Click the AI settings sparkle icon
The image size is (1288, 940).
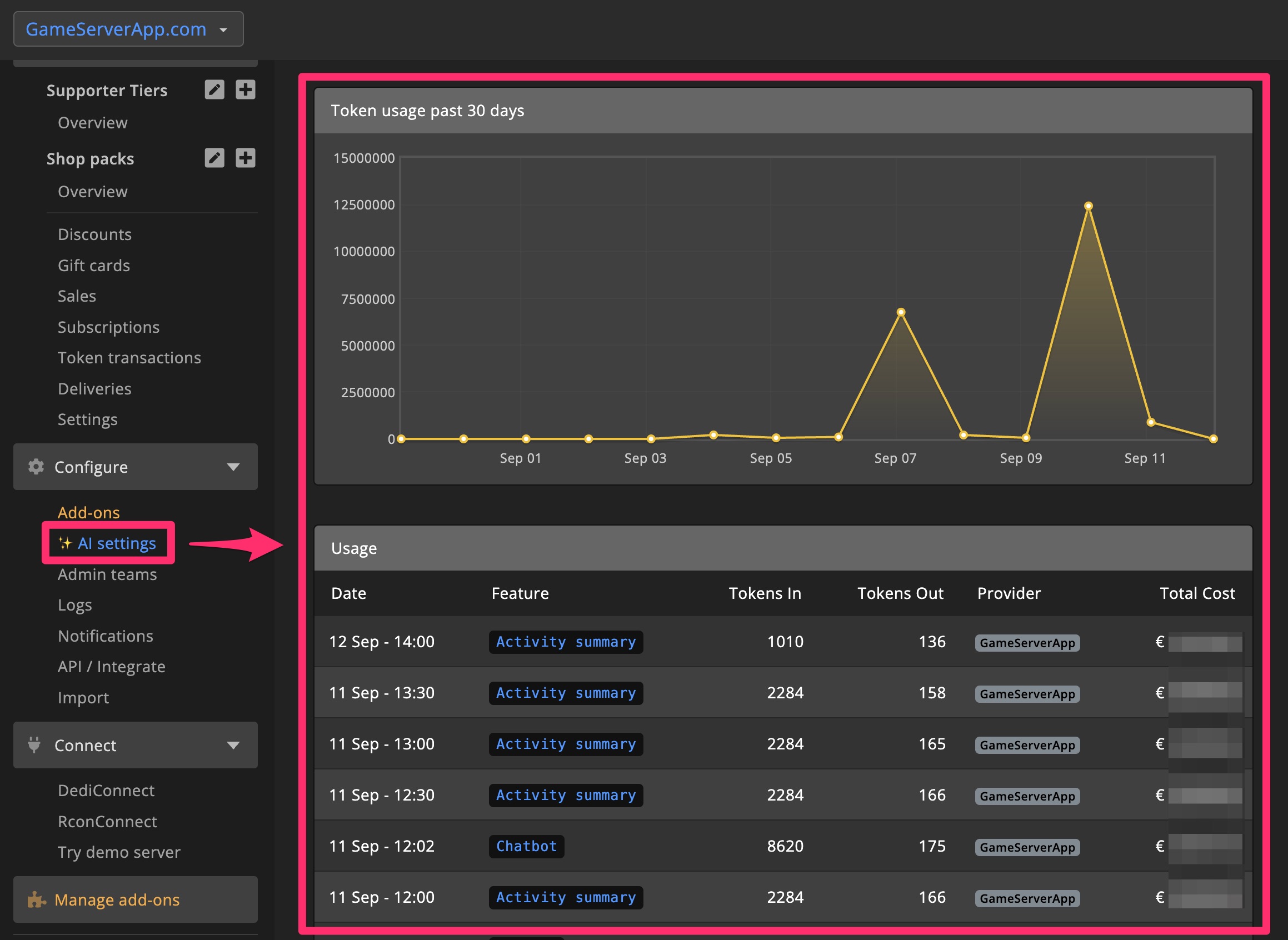coord(65,543)
